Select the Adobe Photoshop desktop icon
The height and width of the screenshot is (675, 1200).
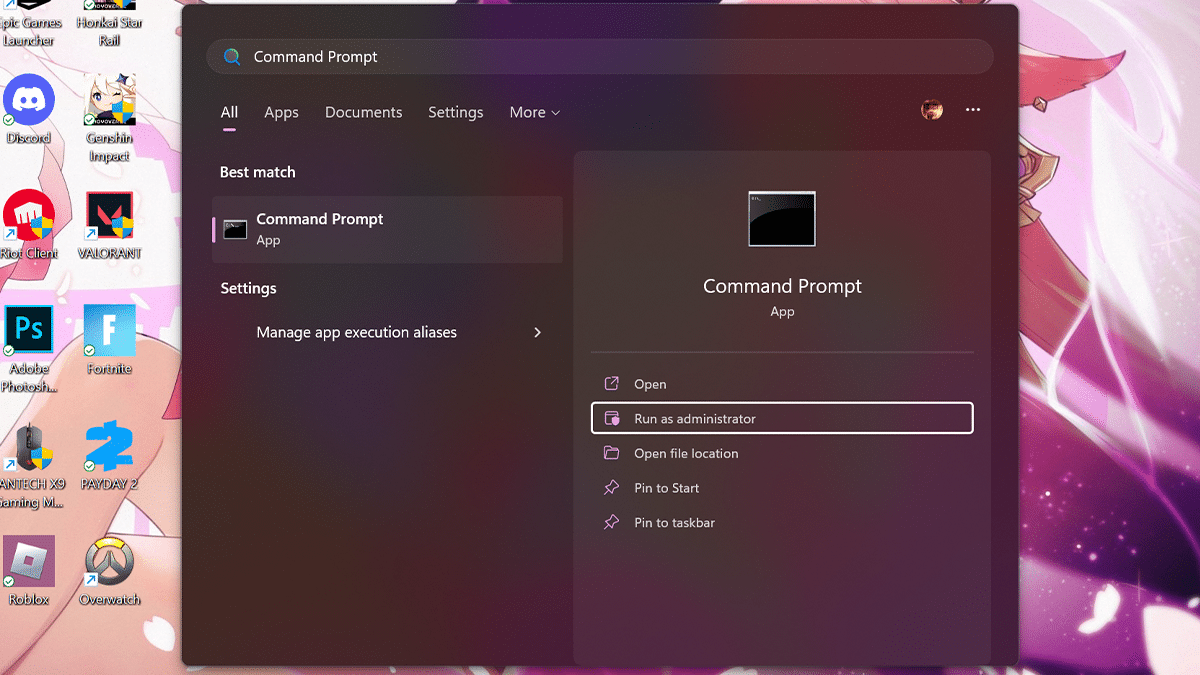click(x=29, y=331)
